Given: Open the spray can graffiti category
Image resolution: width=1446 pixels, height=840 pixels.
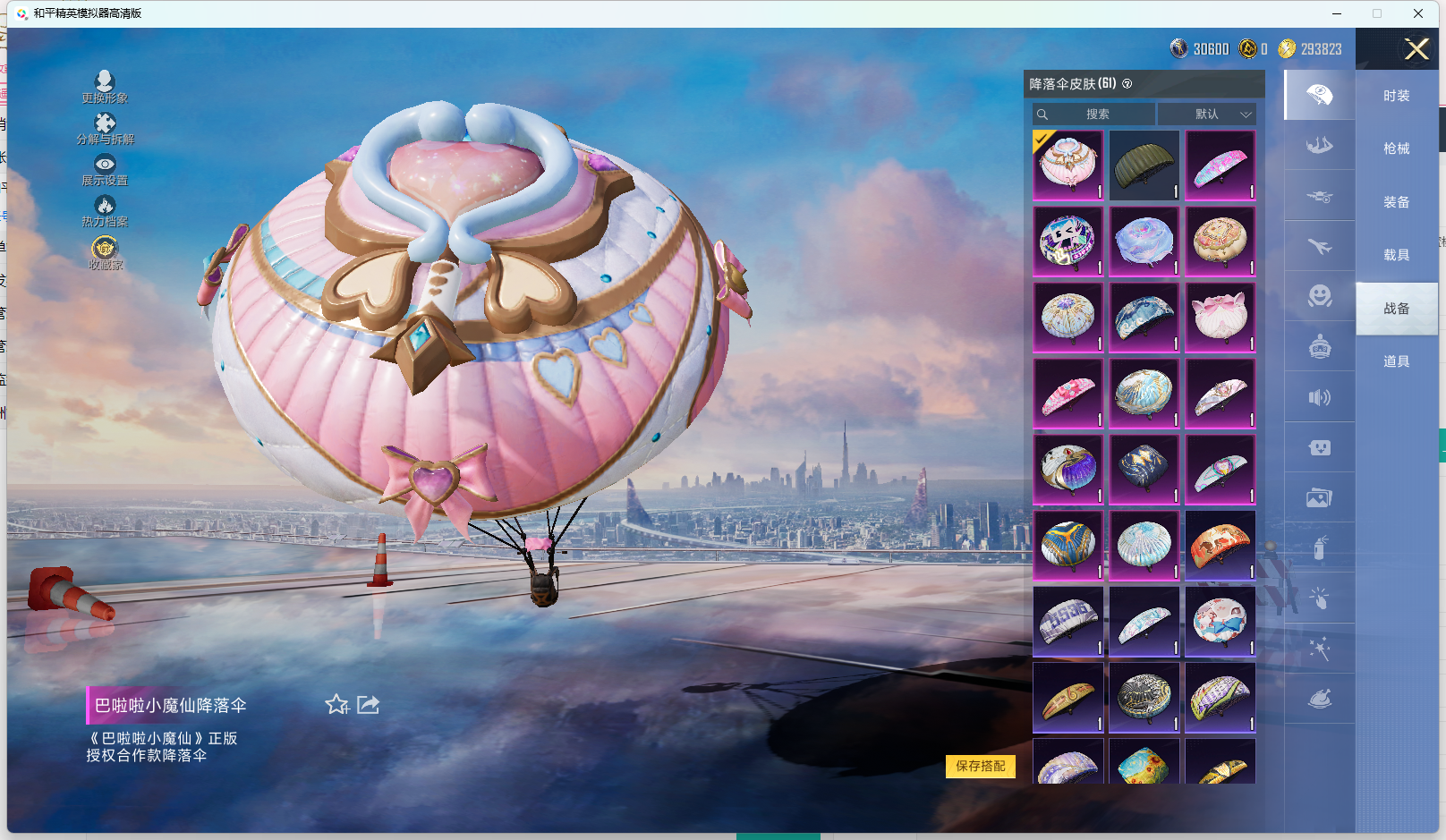Looking at the screenshot, I should pos(1319,547).
